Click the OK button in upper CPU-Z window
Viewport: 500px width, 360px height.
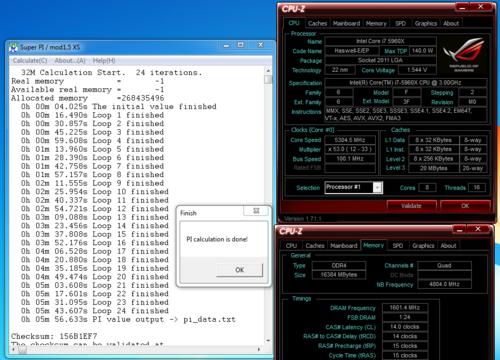pyautogui.click(x=465, y=206)
